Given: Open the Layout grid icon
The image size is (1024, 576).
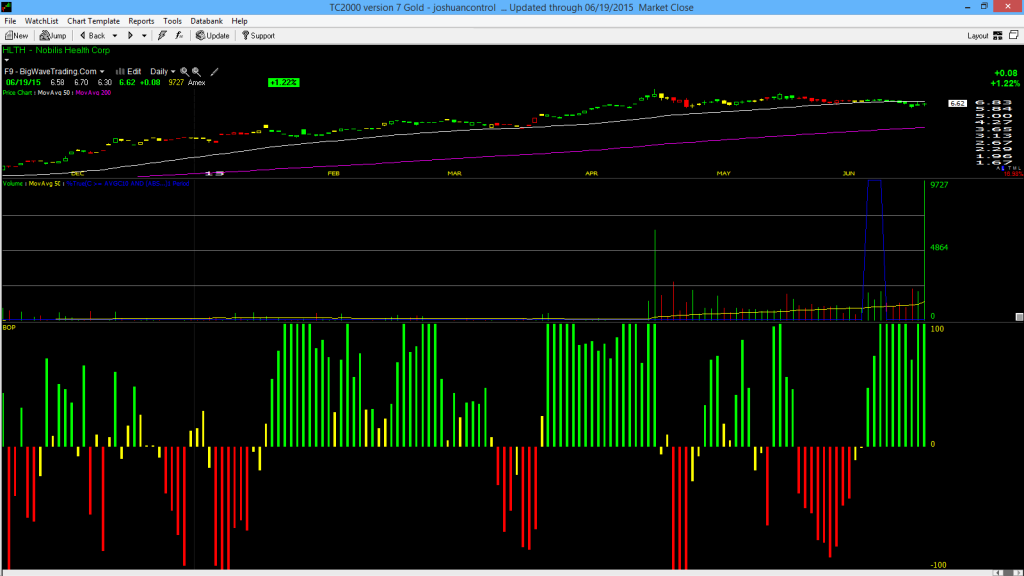Looking at the screenshot, I should click(997, 35).
